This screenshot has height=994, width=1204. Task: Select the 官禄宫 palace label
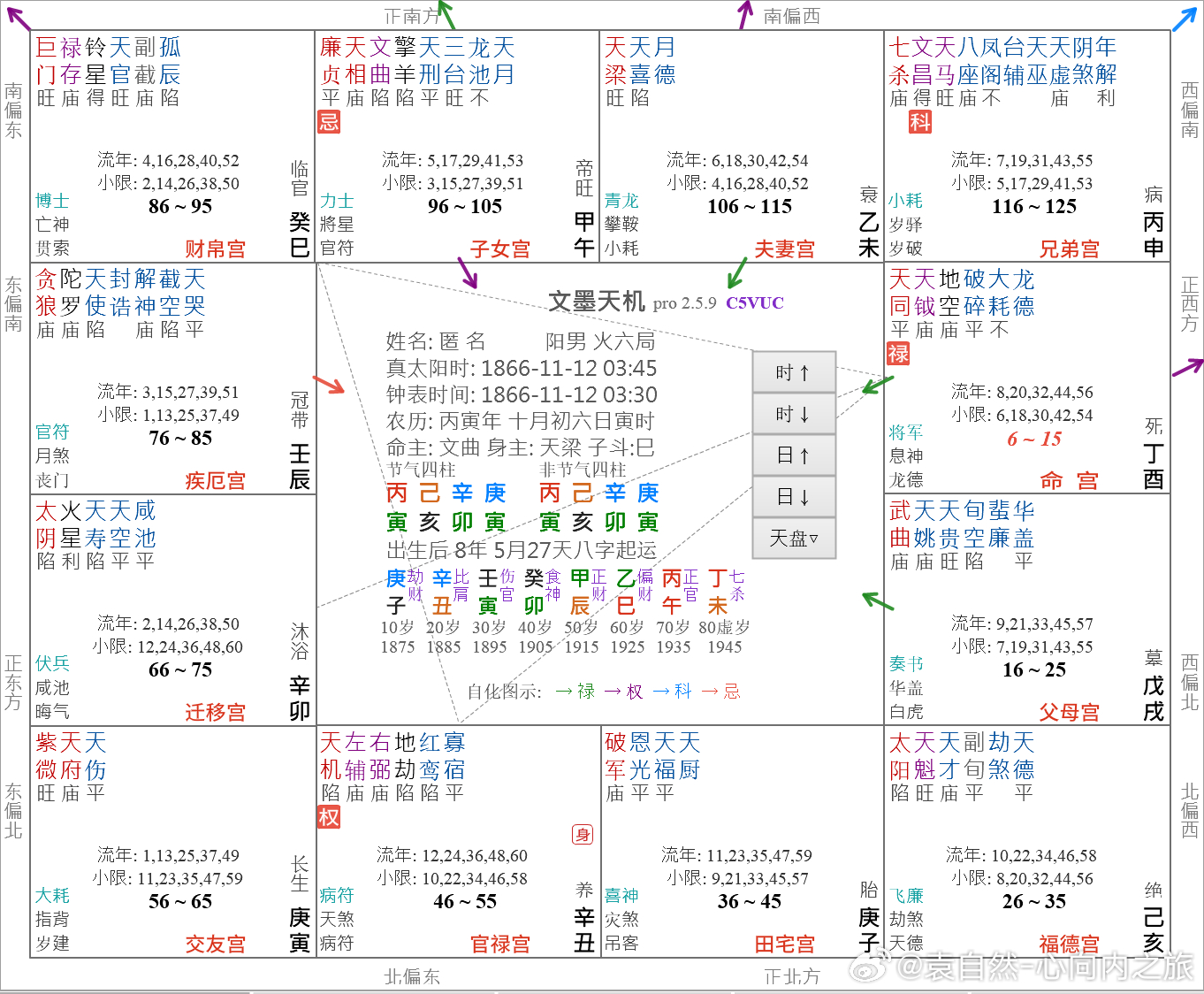pyautogui.click(x=500, y=944)
